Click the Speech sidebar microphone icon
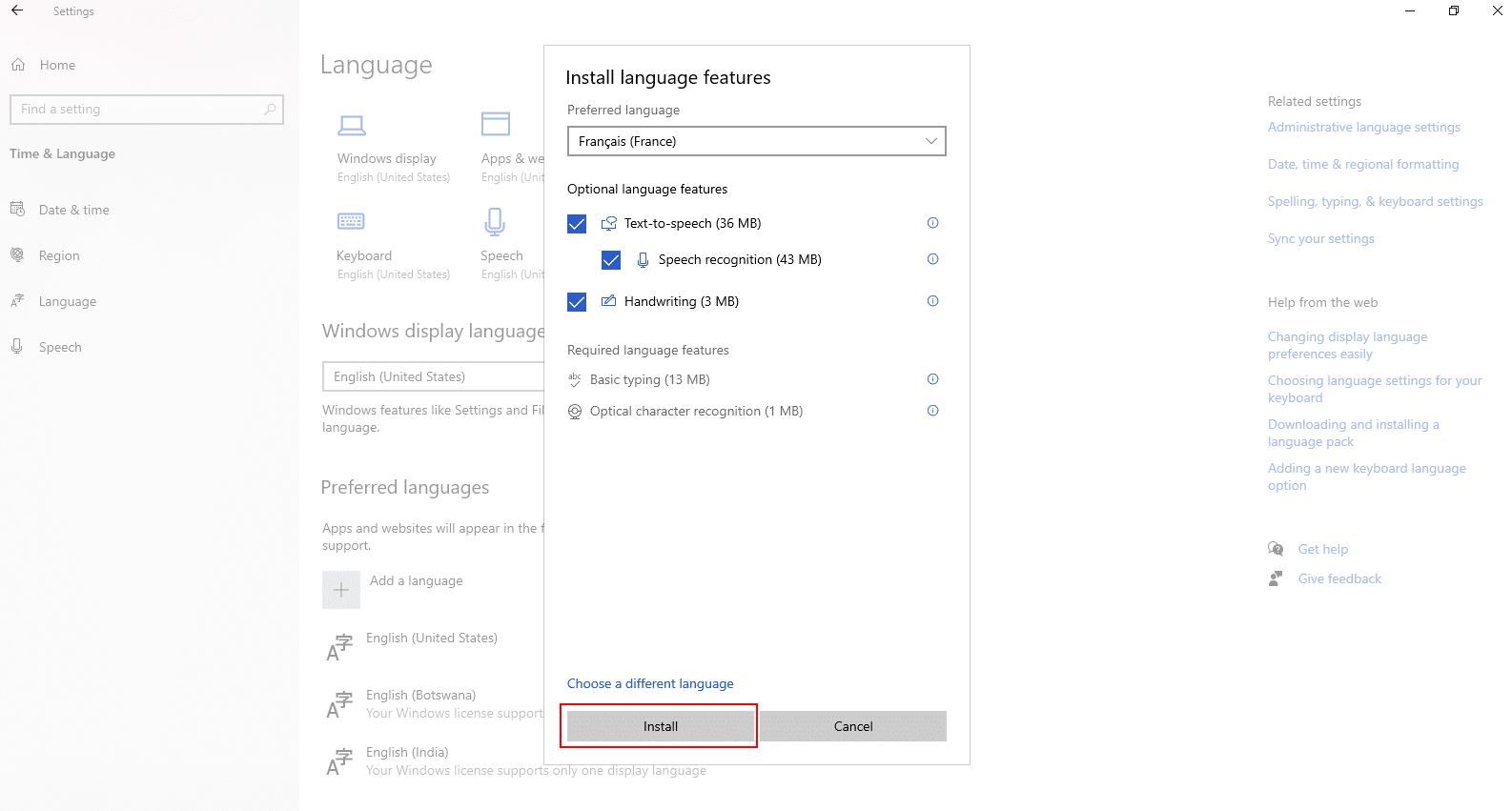1512x811 pixels. coord(17,346)
